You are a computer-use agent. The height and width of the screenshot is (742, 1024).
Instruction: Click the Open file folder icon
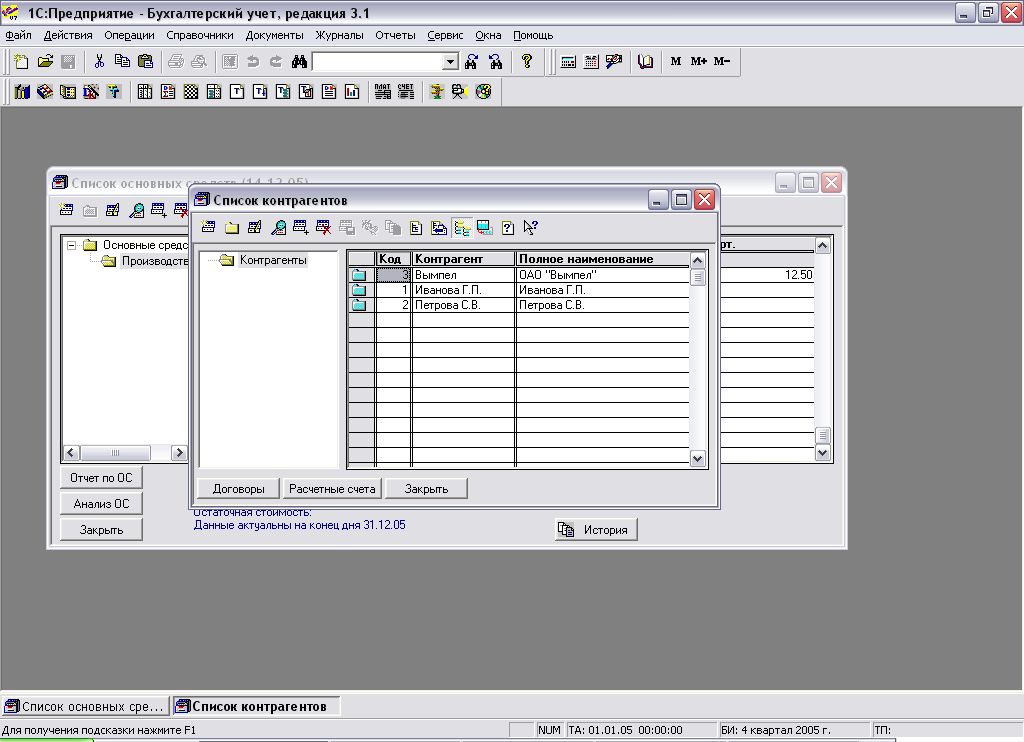click(x=45, y=62)
